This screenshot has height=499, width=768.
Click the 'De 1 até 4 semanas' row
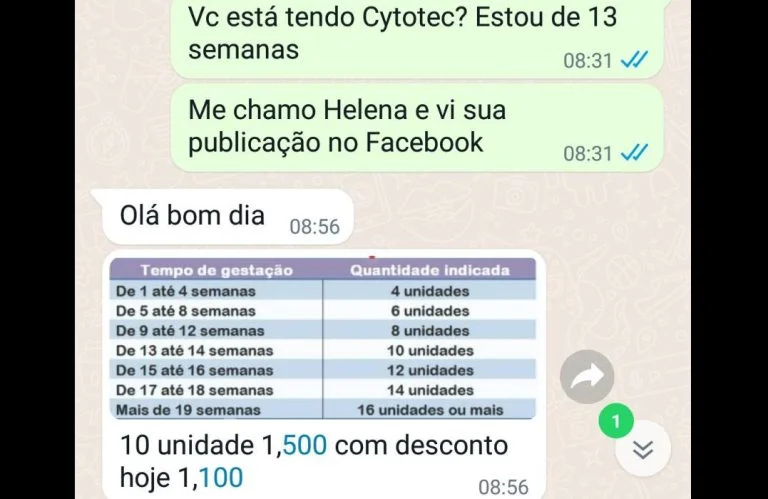click(323, 291)
